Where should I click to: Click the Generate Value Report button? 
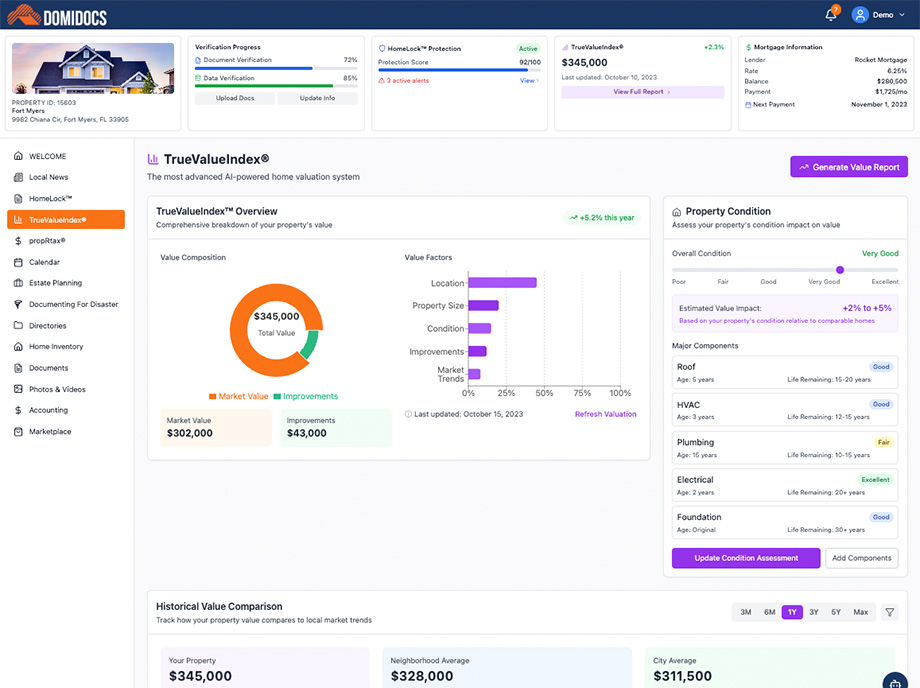pos(848,166)
